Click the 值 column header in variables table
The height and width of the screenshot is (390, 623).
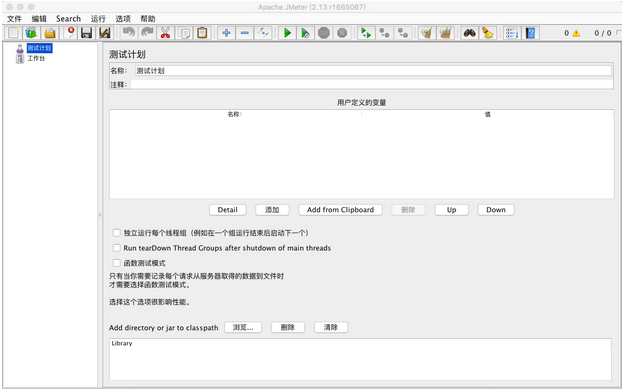[x=488, y=114]
